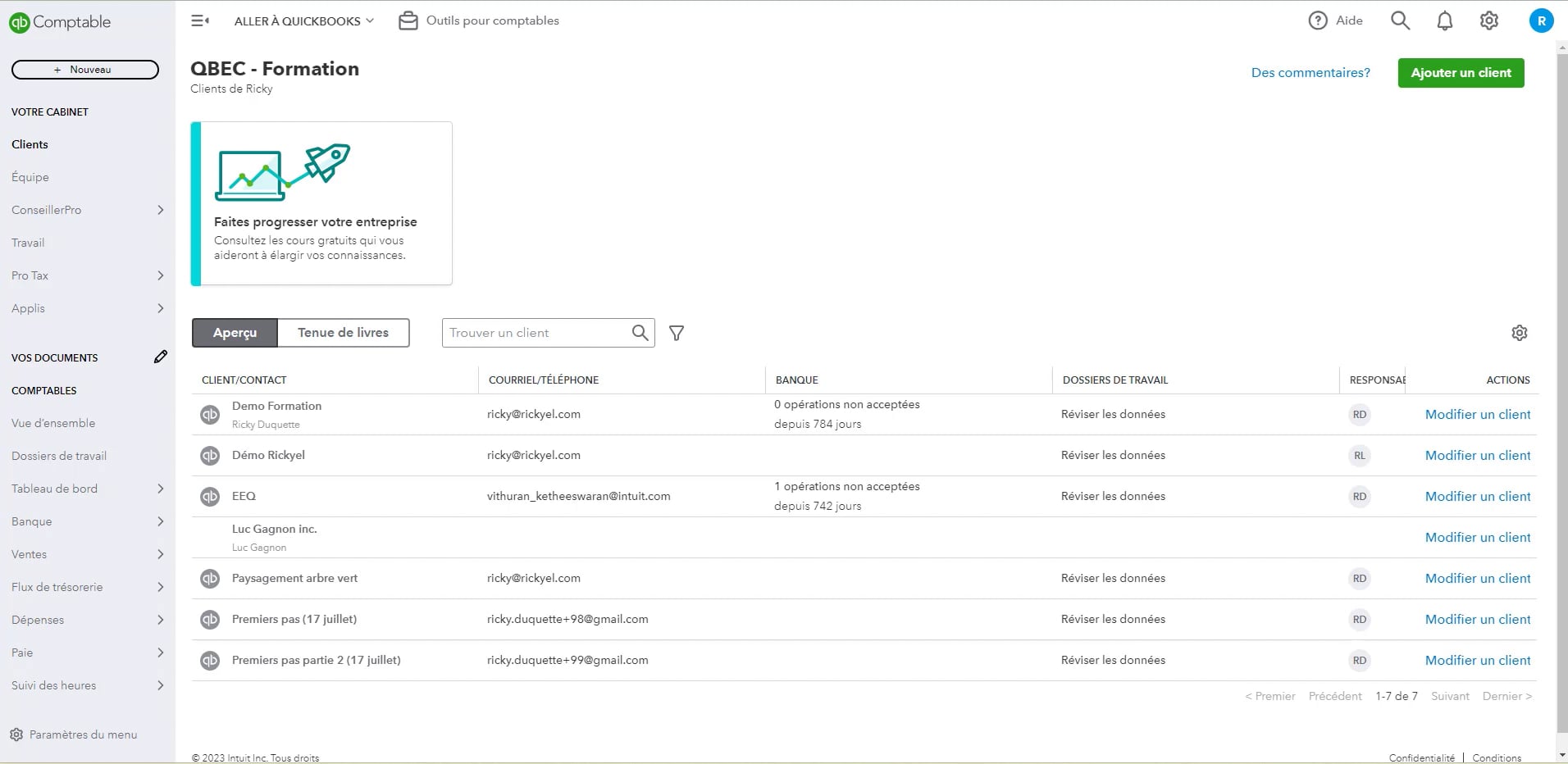The height and width of the screenshot is (764, 1568).
Task: Switch to the Aperçu tab
Action: click(235, 333)
